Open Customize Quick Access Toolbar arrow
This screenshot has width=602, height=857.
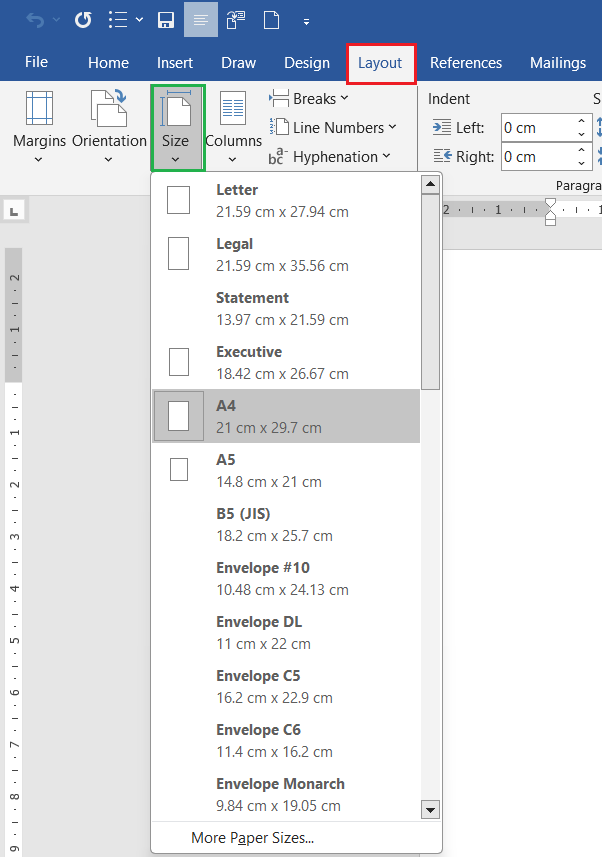[x=306, y=22]
